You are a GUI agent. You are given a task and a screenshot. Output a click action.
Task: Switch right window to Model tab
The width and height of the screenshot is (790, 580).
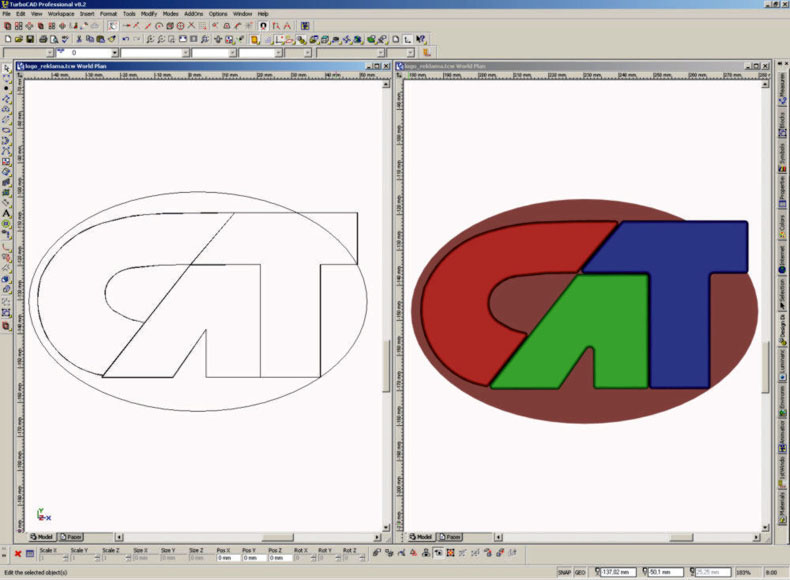pyautogui.click(x=420, y=537)
